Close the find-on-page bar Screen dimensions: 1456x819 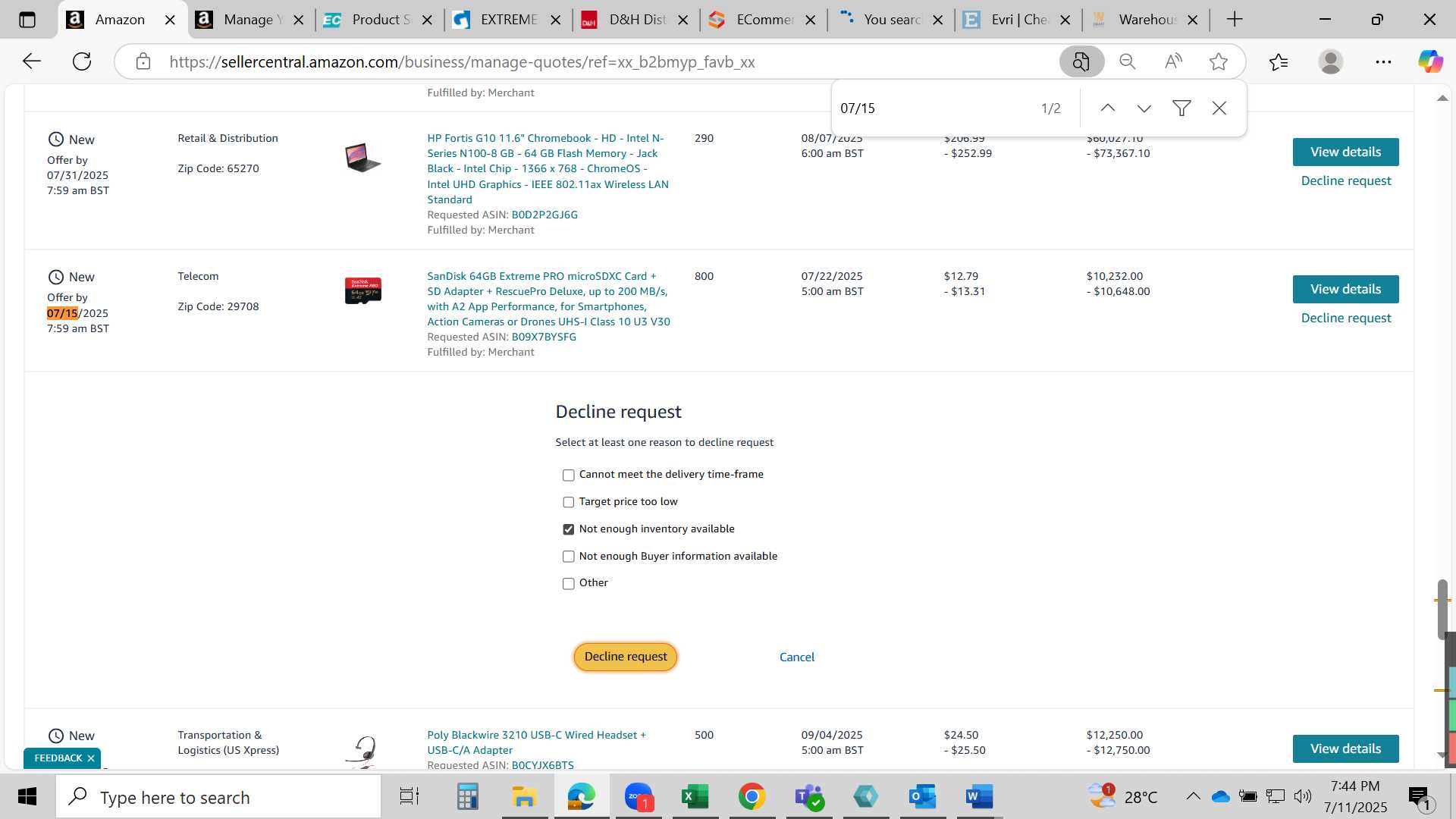[1219, 108]
